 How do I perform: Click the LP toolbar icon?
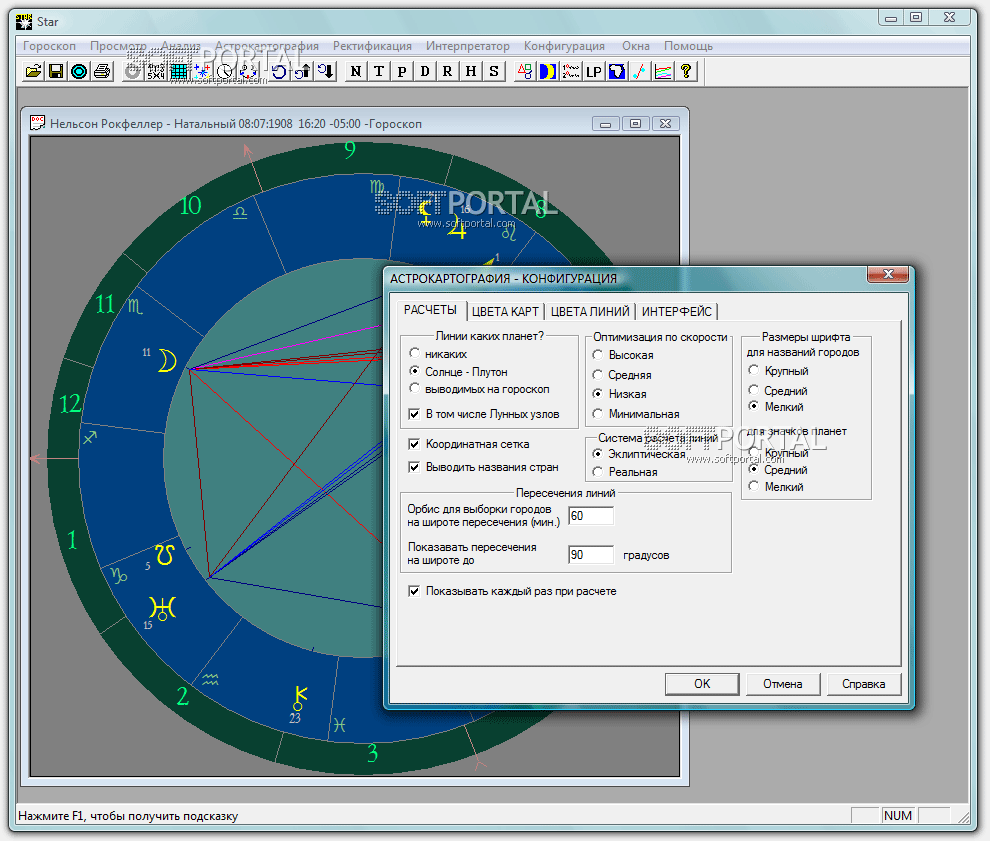point(594,71)
